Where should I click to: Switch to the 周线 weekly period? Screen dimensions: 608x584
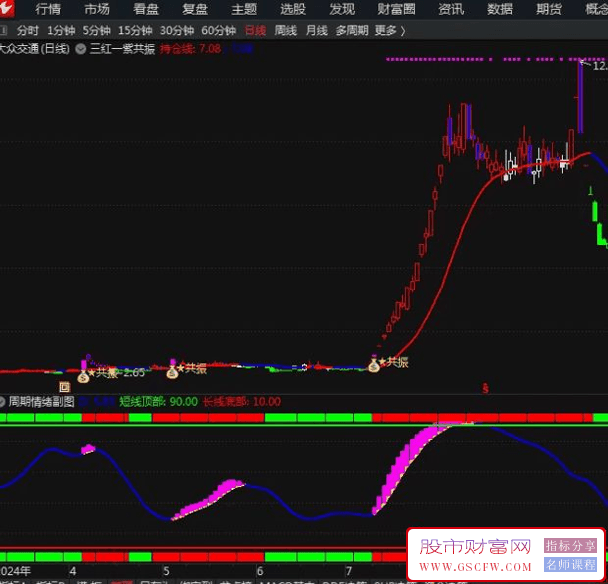[x=285, y=30]
